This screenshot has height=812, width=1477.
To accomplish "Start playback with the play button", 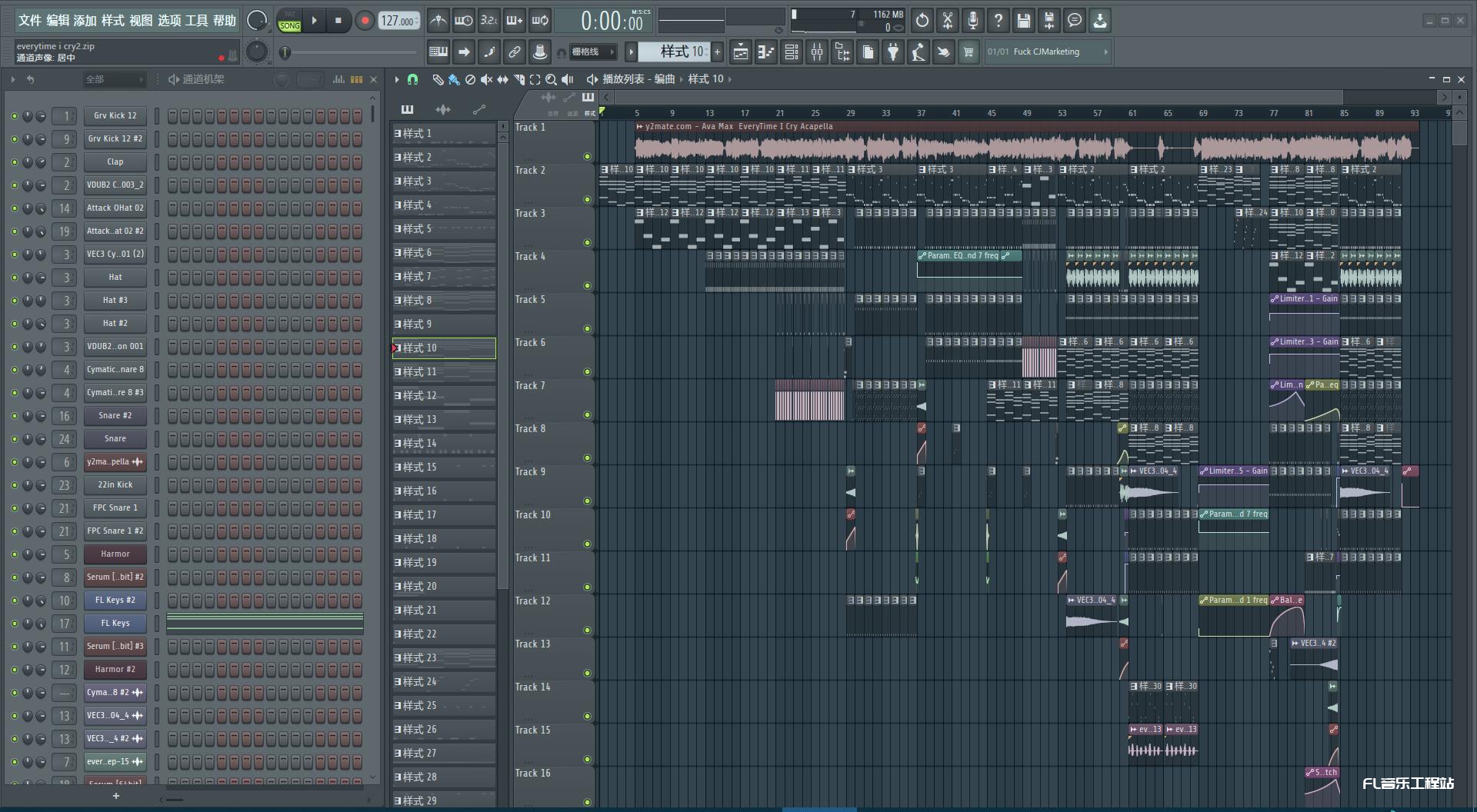I will click(314, 21).
